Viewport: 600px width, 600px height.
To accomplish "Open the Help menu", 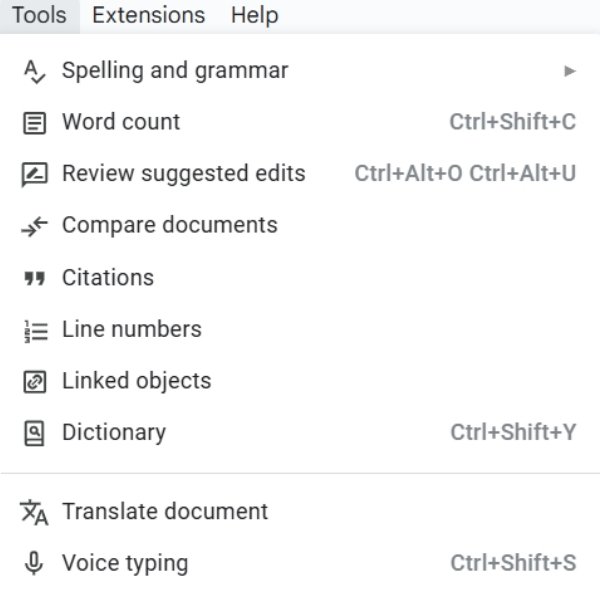I will [254, 16].
